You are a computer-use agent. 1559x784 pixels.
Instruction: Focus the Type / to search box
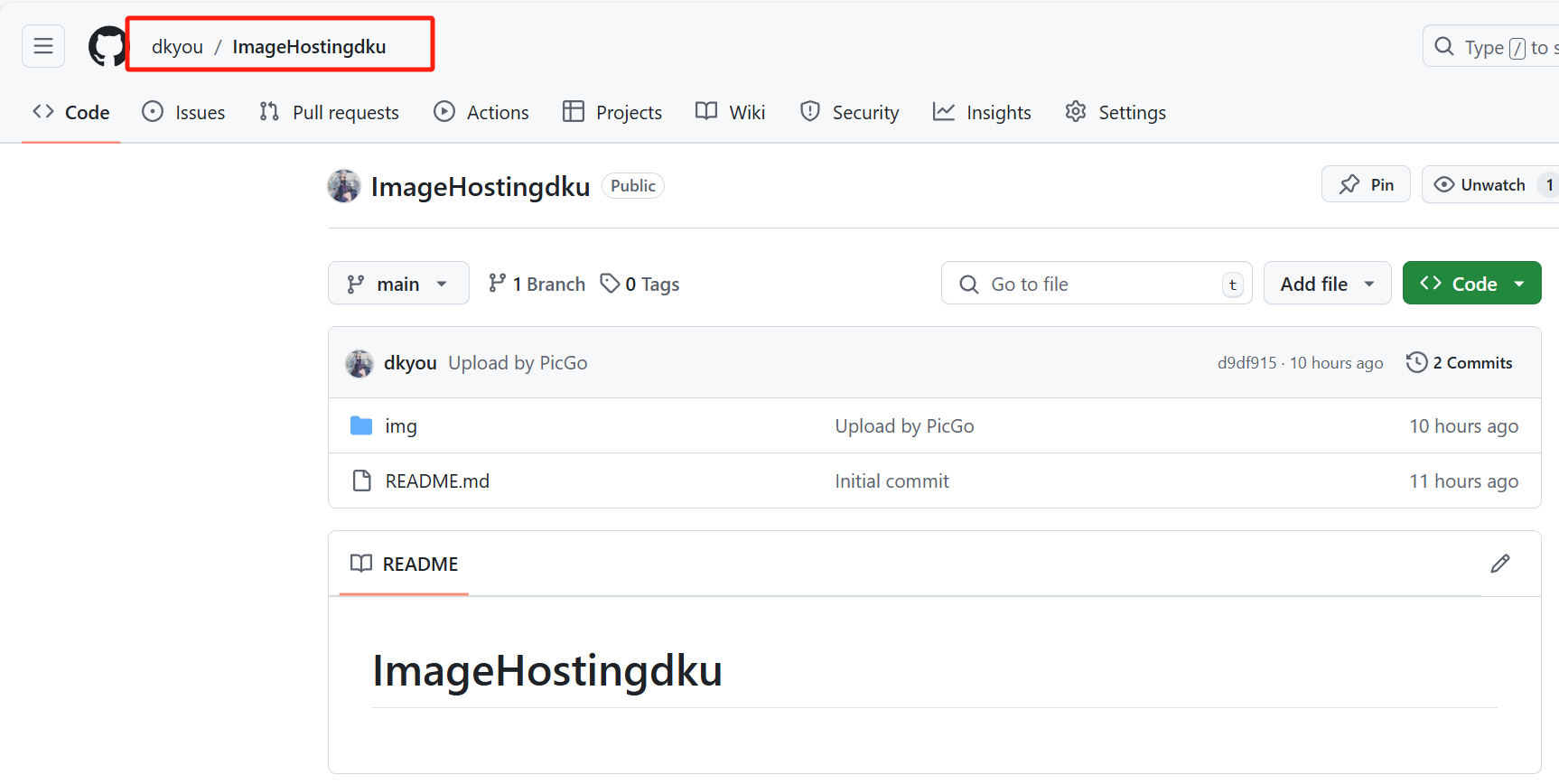pos(1491,47)
